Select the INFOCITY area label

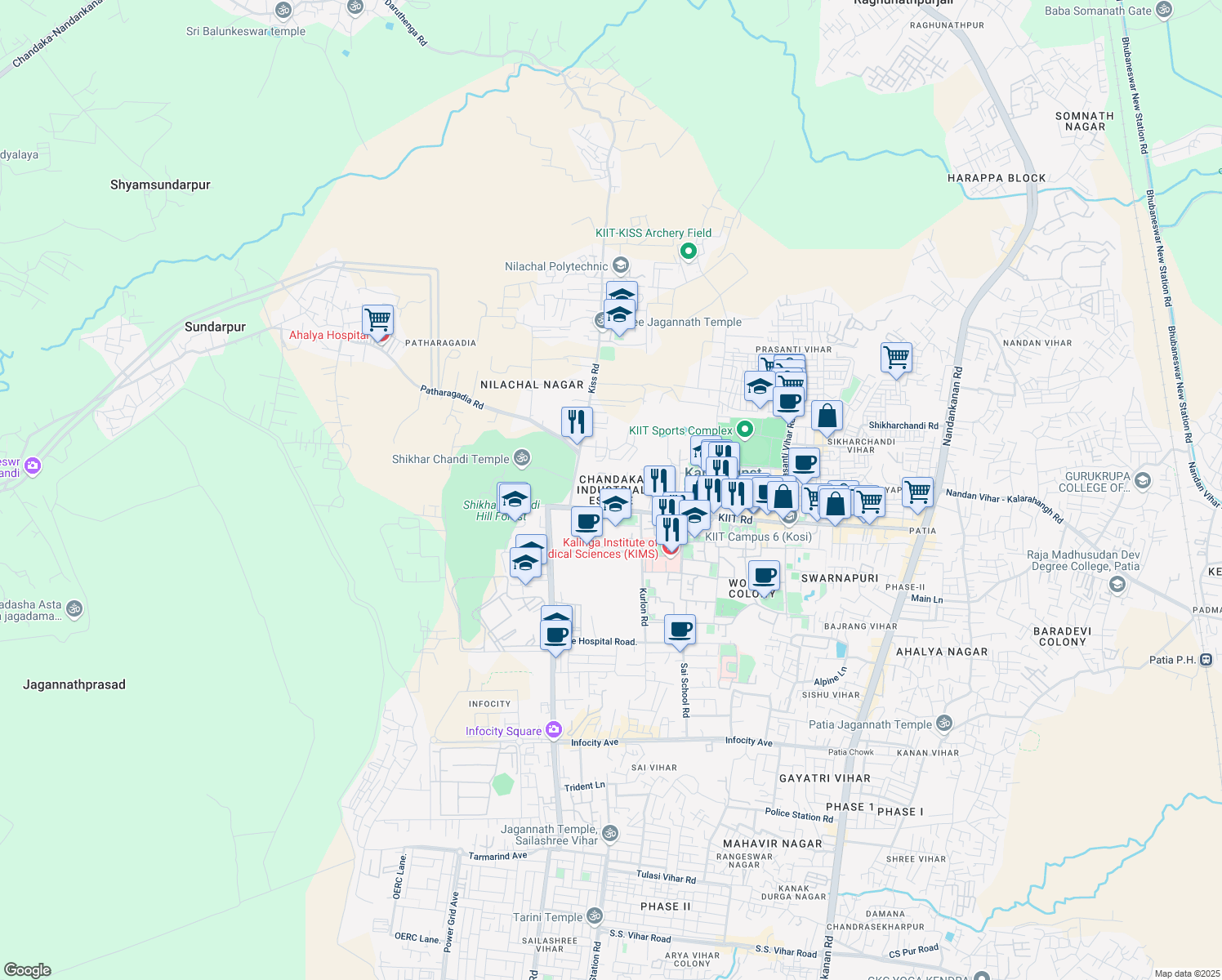pos(490,704)
